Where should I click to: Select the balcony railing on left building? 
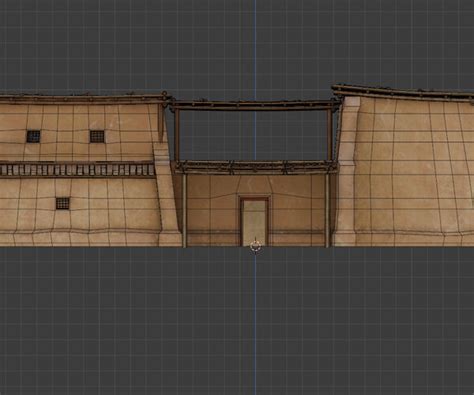[x=77, y=169]
